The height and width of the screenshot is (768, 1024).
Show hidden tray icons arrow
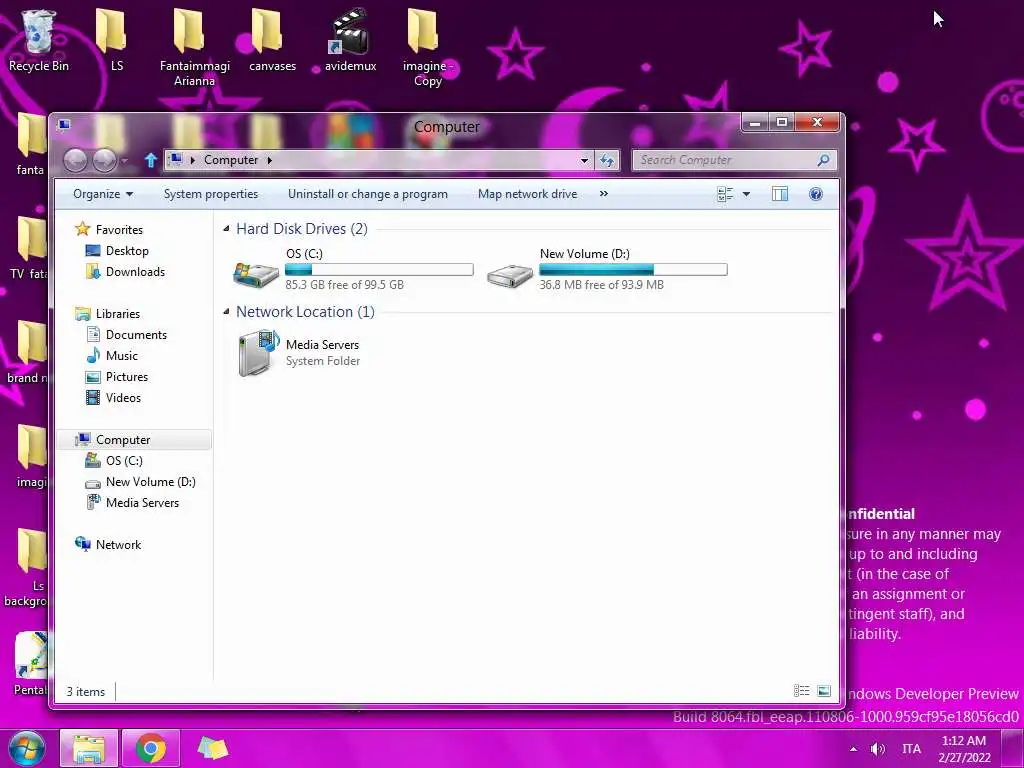point(853,749)
